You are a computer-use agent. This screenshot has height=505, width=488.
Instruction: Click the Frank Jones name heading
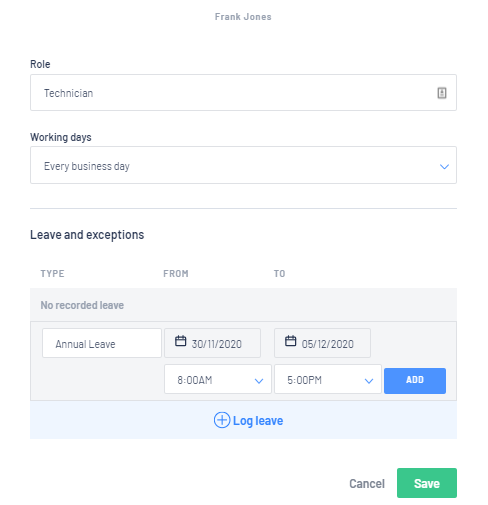[x=243, y=17]
